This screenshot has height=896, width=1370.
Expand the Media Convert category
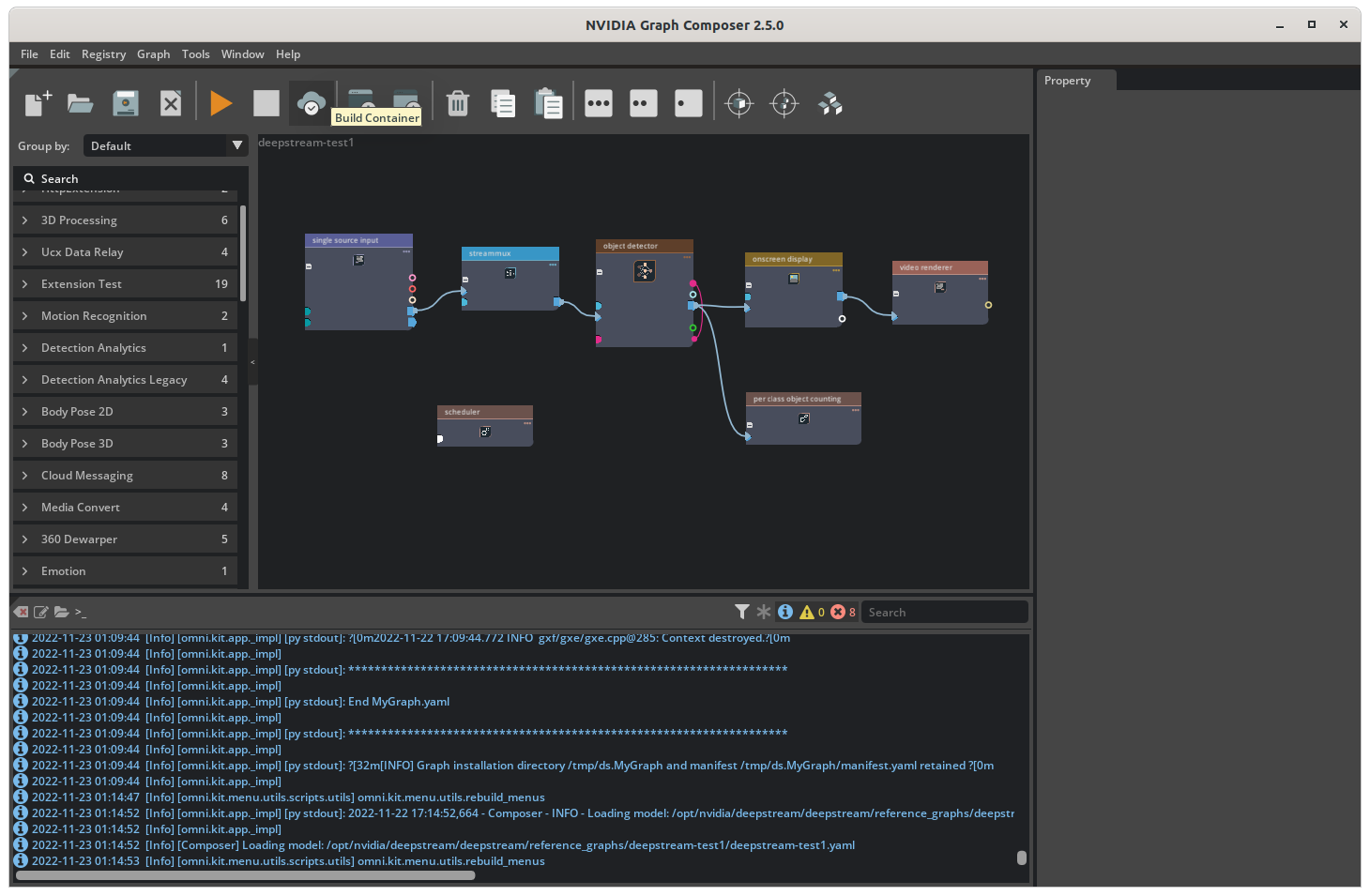125,508
